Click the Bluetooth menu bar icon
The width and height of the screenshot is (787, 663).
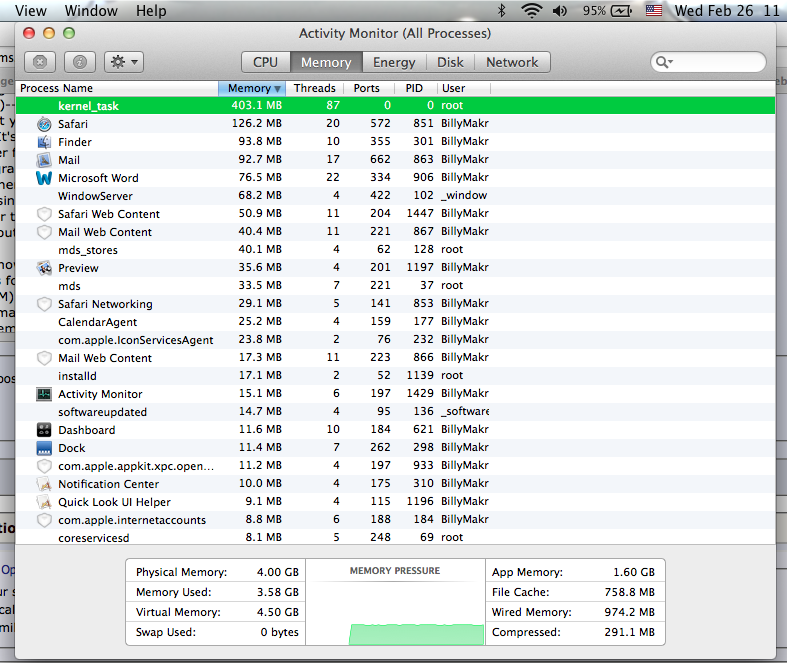(x=501, y=11)
